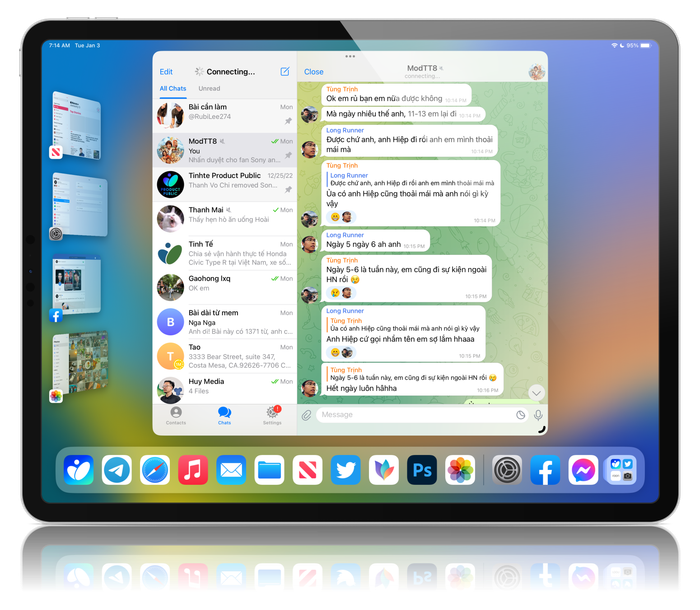700x610 pixels.
Task: Open the Tinhte app in dock
Action: 79,470
